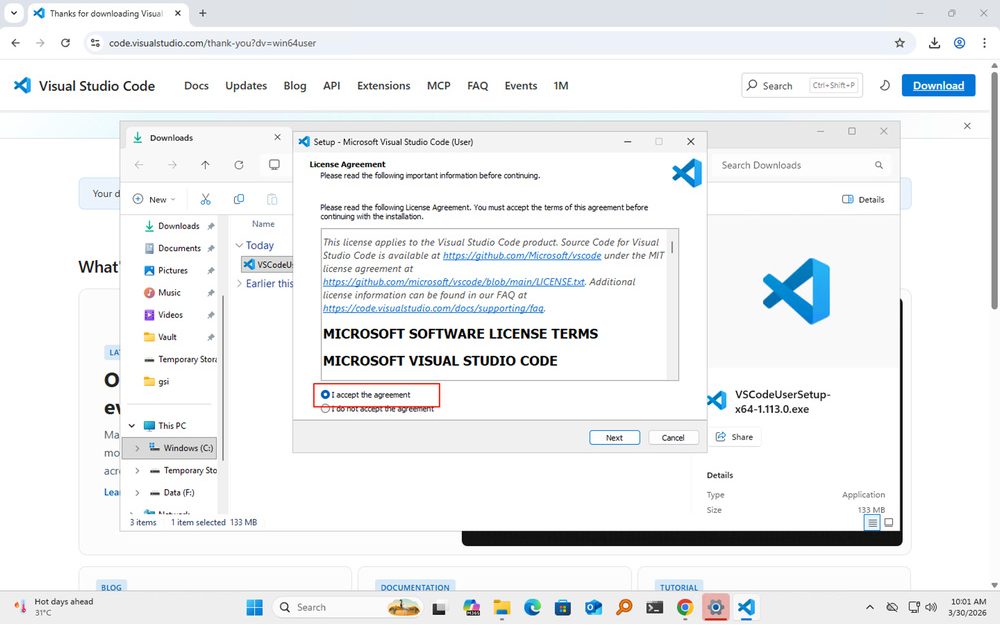Select "I accept the agreement" radio button

326,395
